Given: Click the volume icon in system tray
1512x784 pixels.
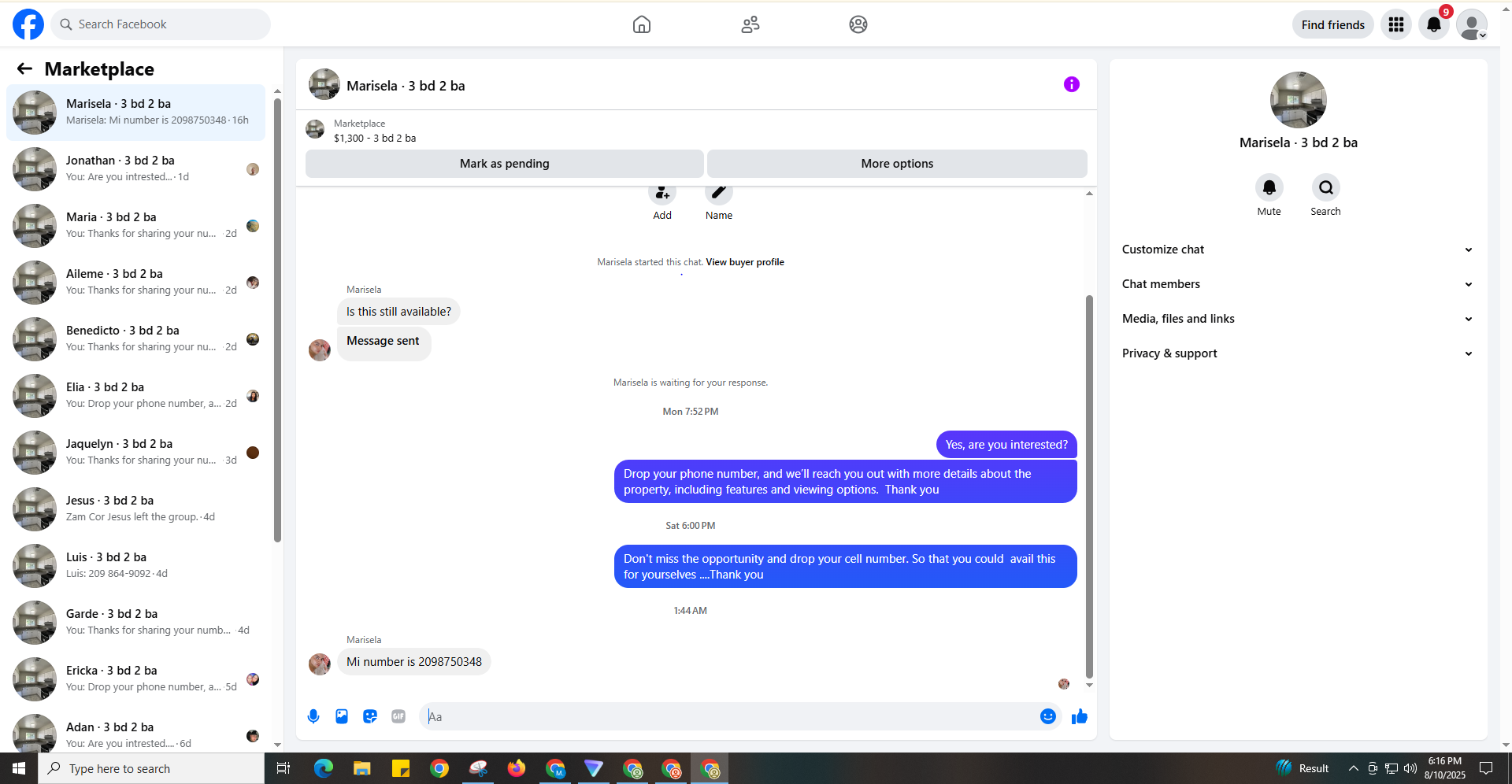Looking at the screenshot, I should click(x=1410, y=768).
